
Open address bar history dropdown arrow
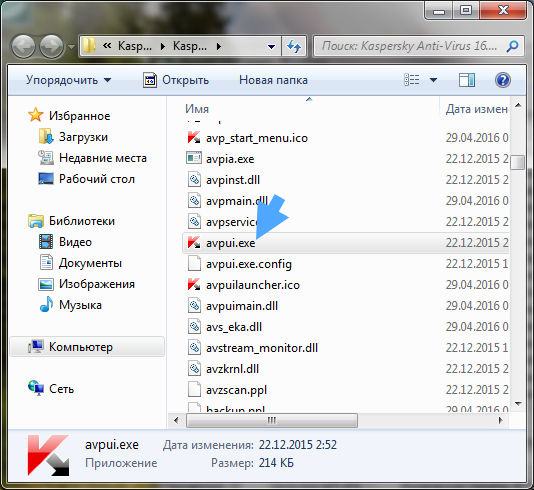pos(271,46)
